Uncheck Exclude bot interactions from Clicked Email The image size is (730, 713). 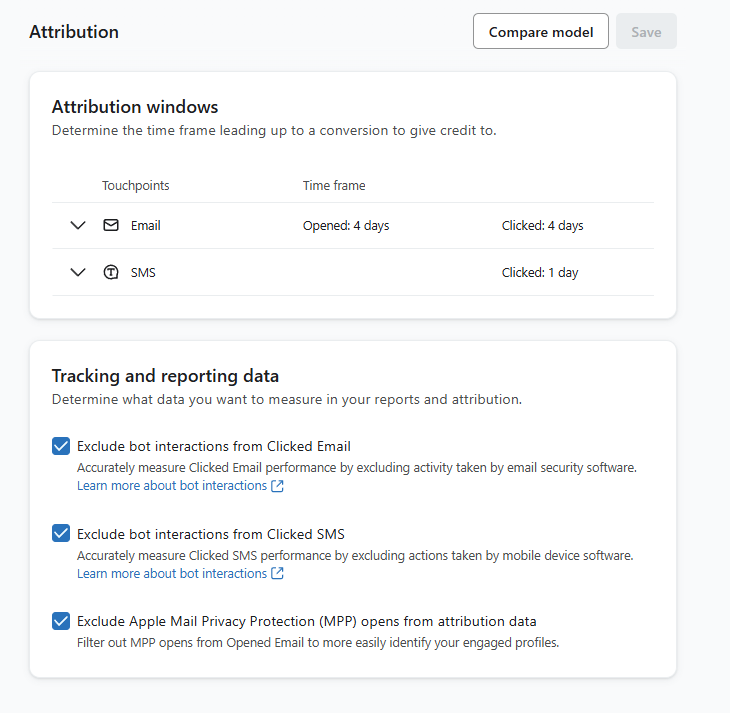click(x=61, y=446)
